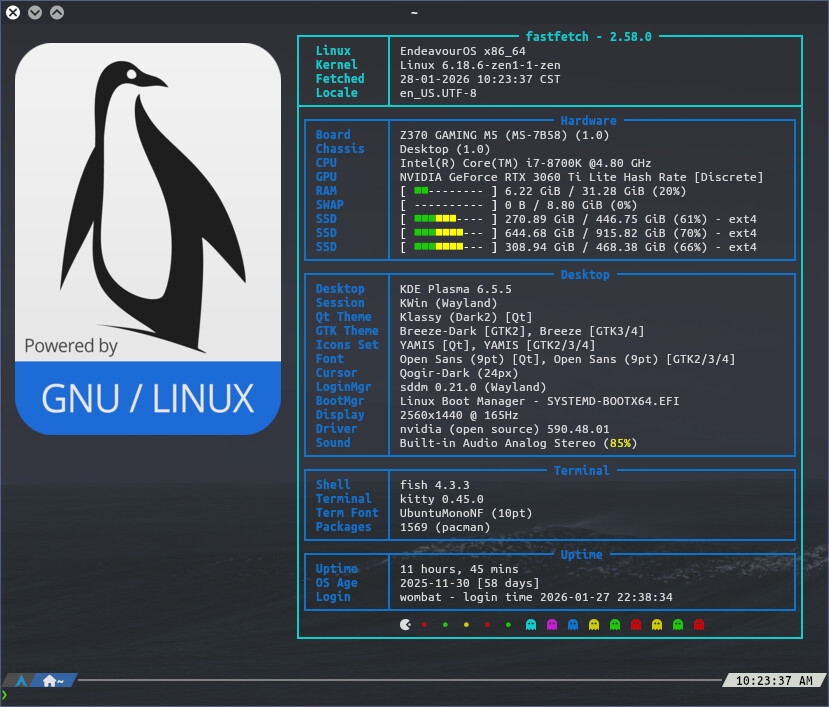This screenshot has width=829, height=707.
Task: Click the white Pac-Man icon
Action: pyautogui.click(x=404, y=625)
